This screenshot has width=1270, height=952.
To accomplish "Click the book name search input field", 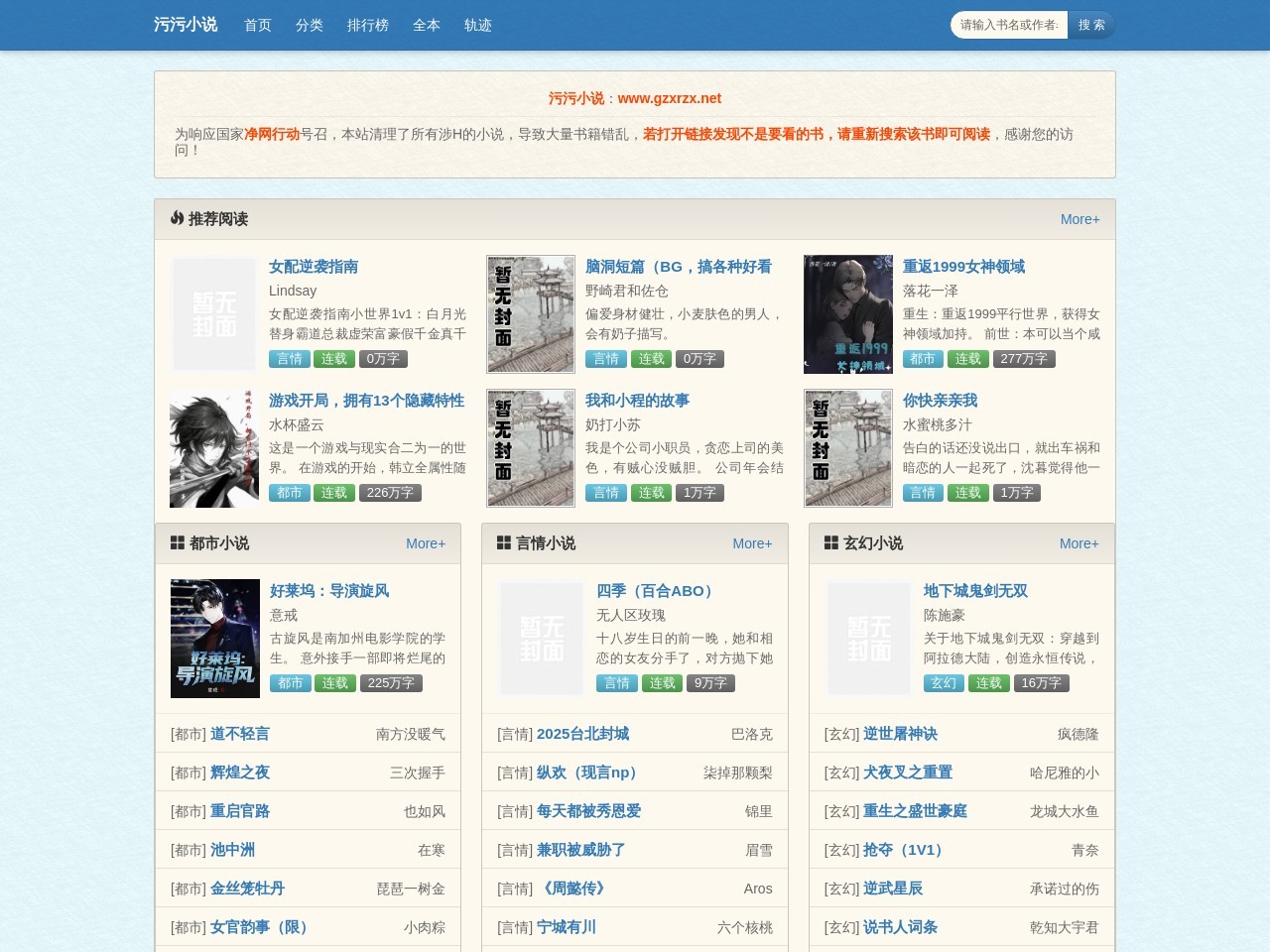I will tap(1007, 25).
